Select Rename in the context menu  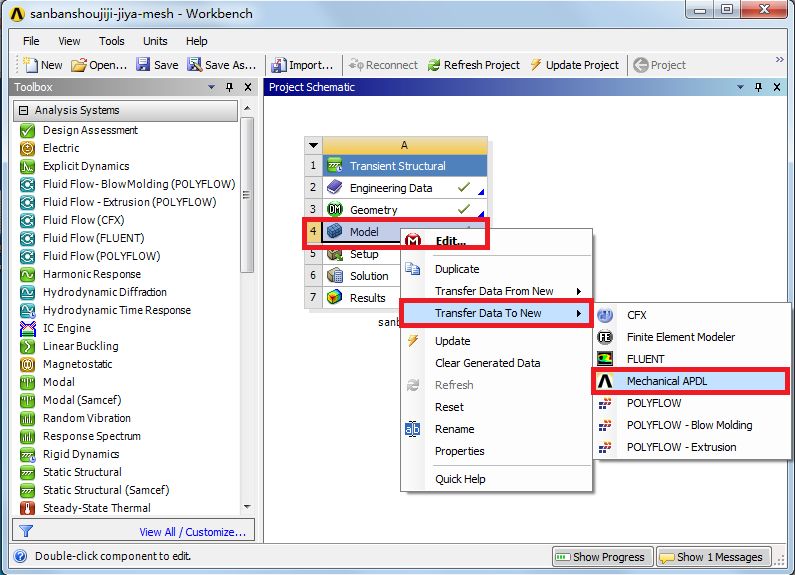click(454, 429)
